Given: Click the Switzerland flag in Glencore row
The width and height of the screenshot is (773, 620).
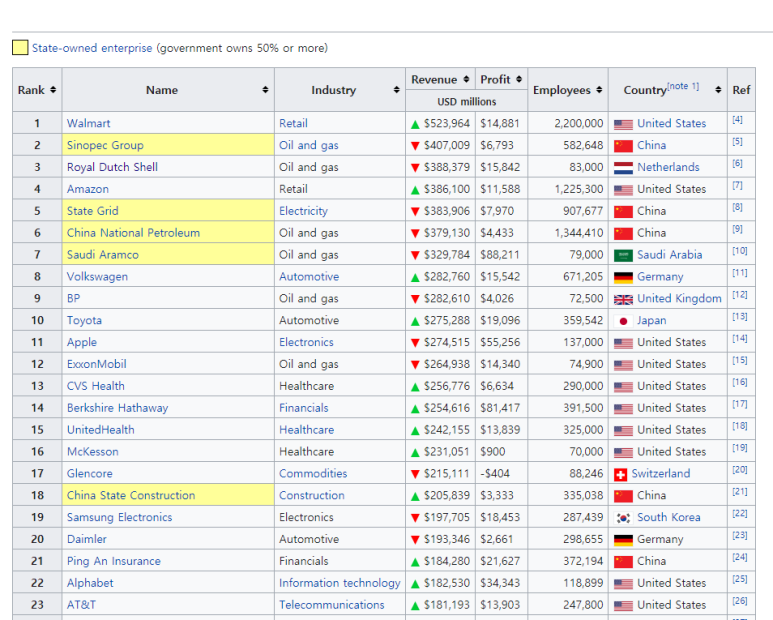Looking at the screenshot, I should pyautogui.click(x=621, y=474).
